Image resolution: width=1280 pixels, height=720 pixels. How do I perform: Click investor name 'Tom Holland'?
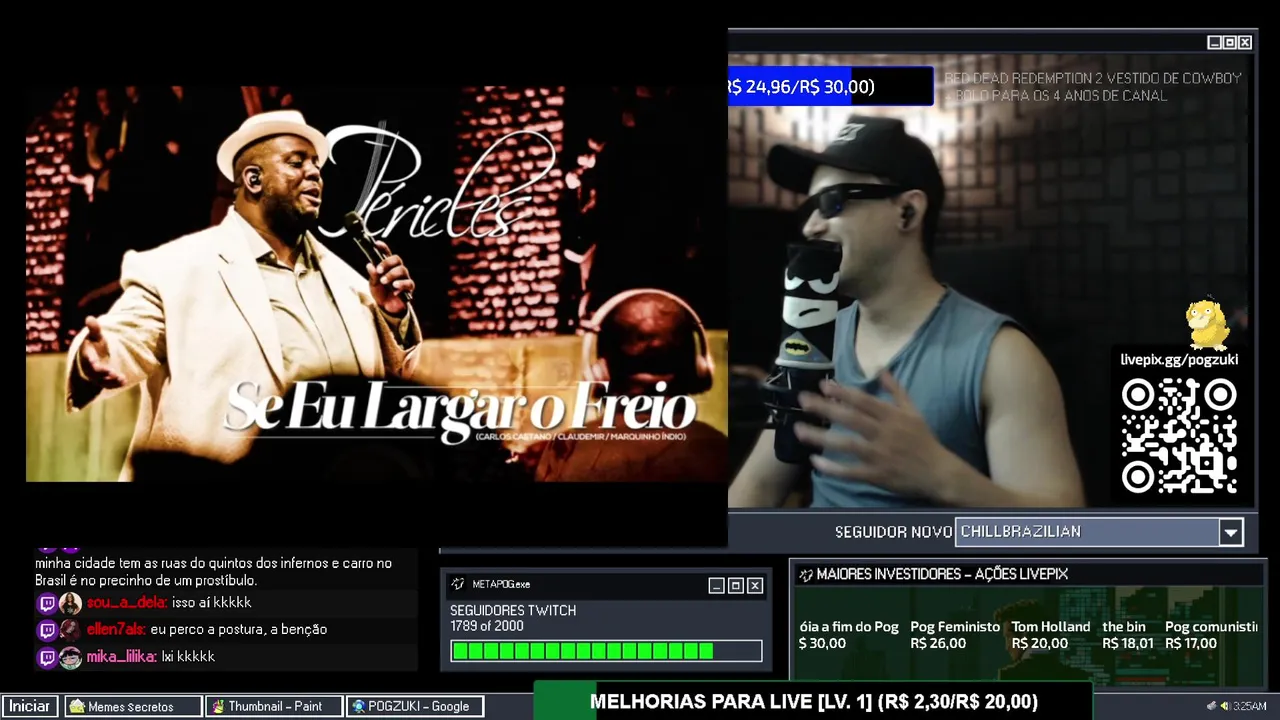click(1051, 627)
